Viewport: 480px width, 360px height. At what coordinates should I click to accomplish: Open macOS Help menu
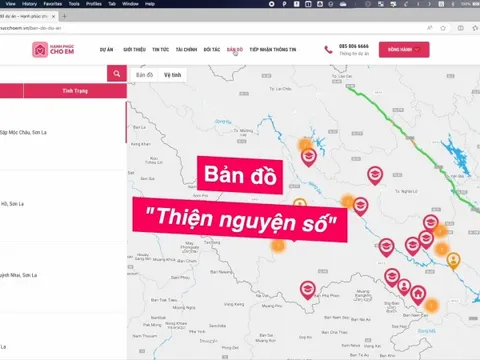coord(150,4)
